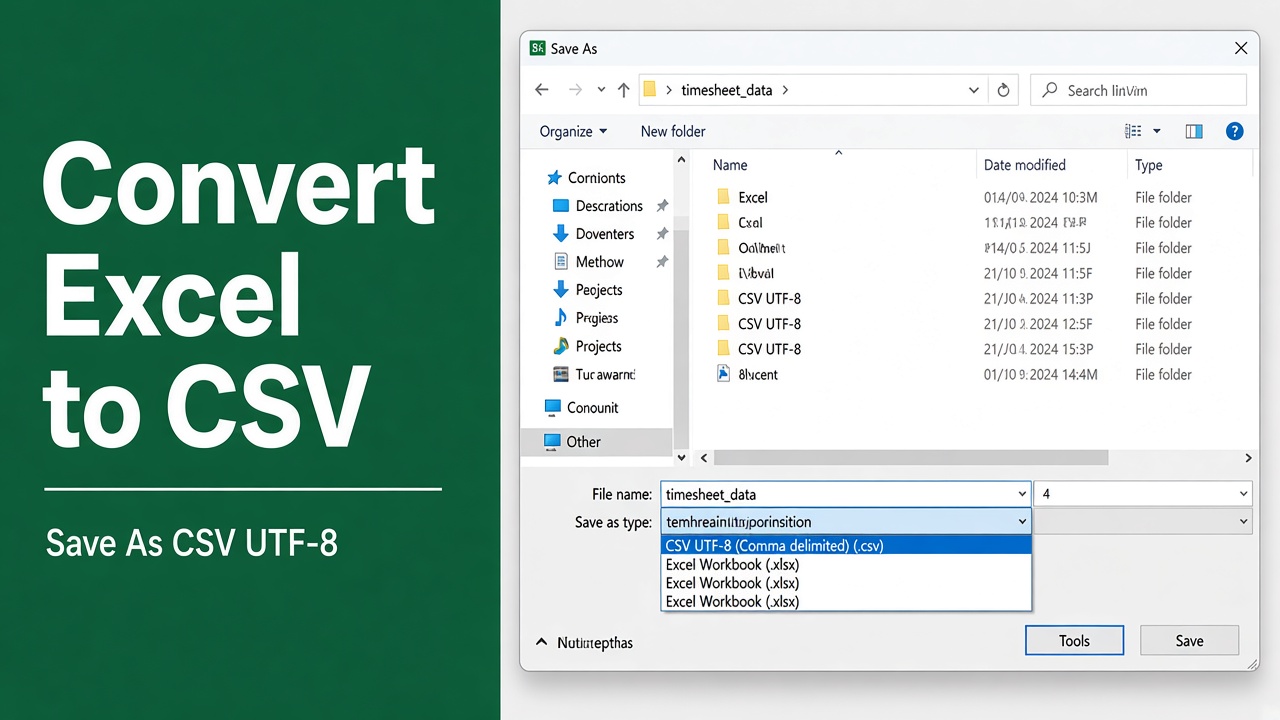
Task: Click the Excel icon in title bar
Action: point(538,48)
